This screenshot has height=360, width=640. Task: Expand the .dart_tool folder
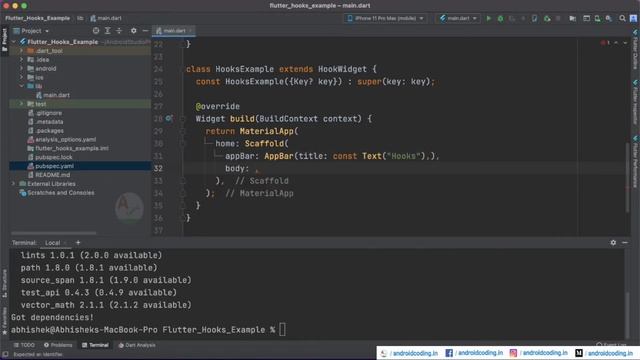coord(22,51)
